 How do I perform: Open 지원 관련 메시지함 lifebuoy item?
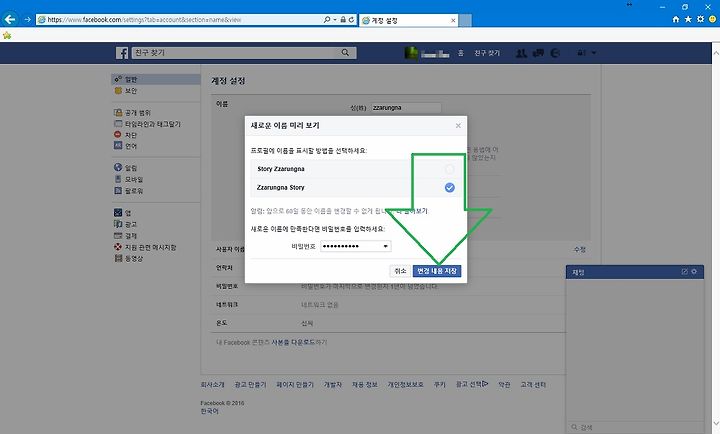145,247
